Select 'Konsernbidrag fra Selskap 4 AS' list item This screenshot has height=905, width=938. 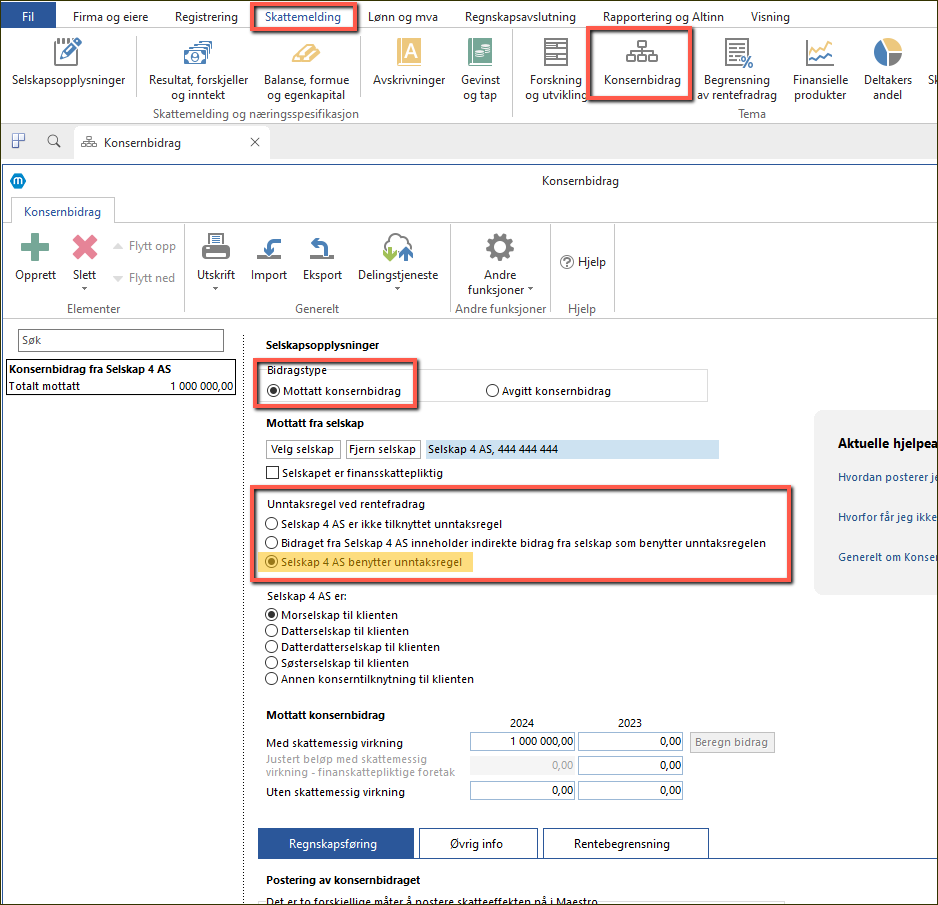121,377
